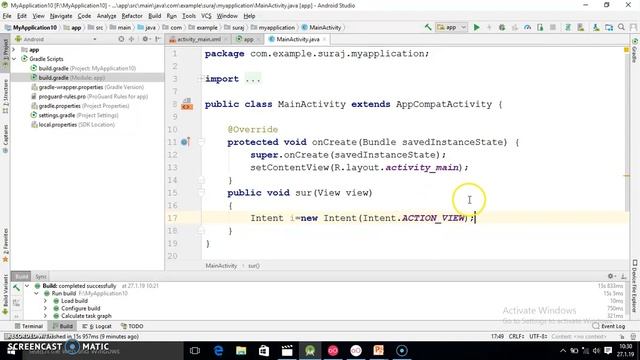The height and width of the screenshot is (360, 640).
Task: Select settings.gradle file
Action: [x=75, y=115]
